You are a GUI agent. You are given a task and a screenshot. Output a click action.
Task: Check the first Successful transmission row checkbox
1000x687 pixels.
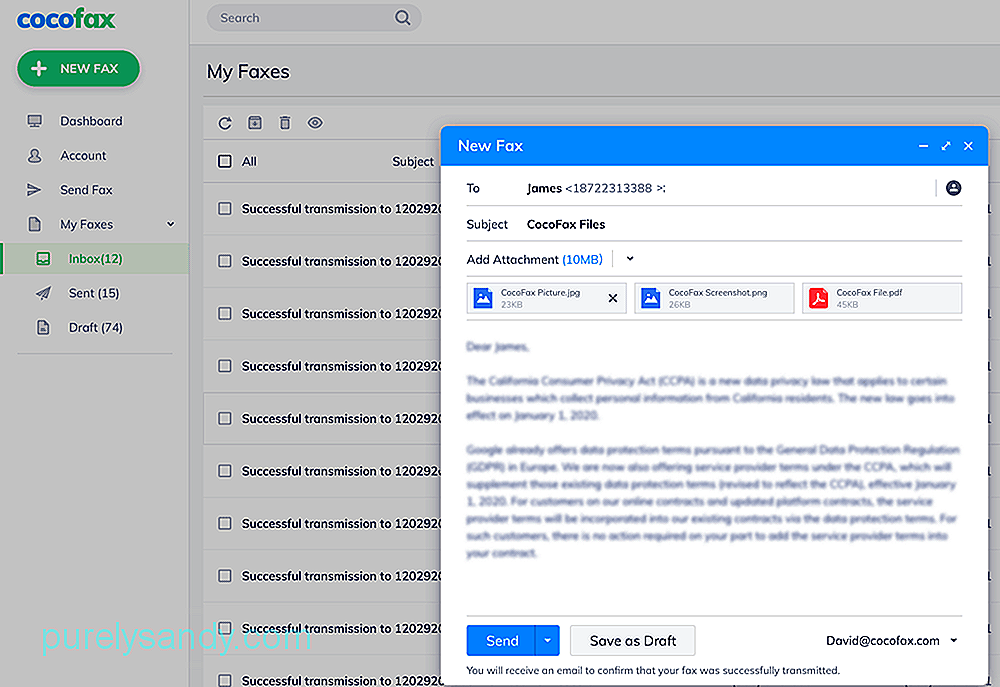pyautogui.click(x=225, y=209)
